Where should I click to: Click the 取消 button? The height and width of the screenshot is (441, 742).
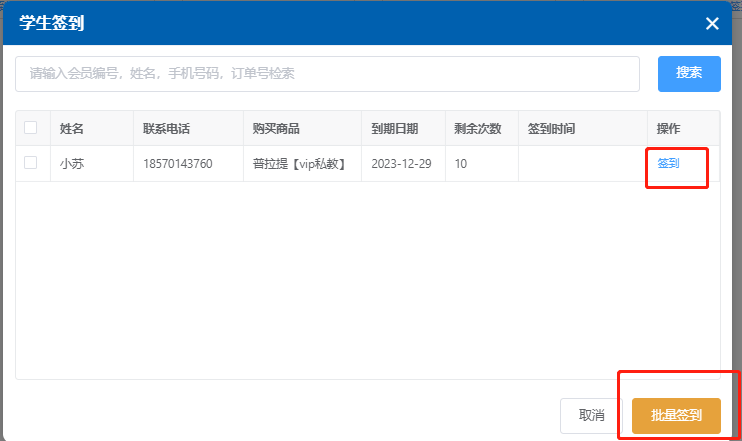[591, 415]
